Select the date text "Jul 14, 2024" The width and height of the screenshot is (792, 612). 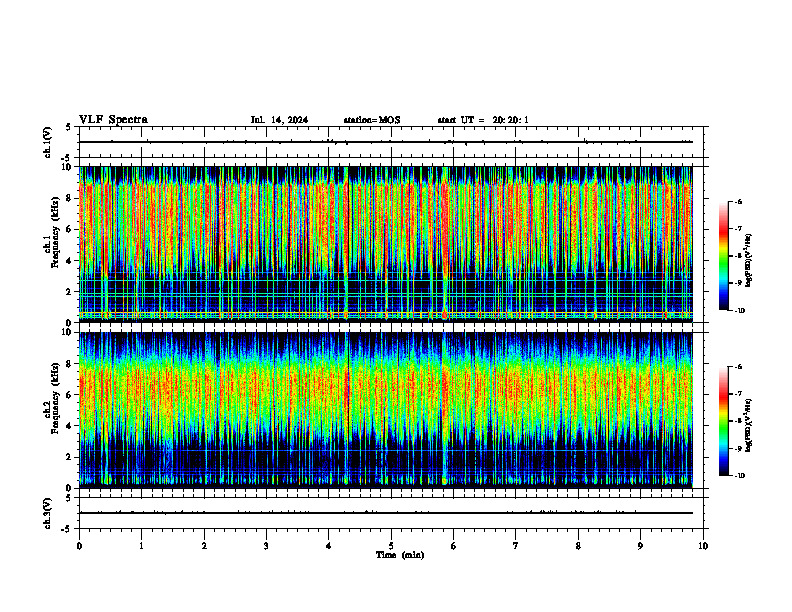click(279, 120)
